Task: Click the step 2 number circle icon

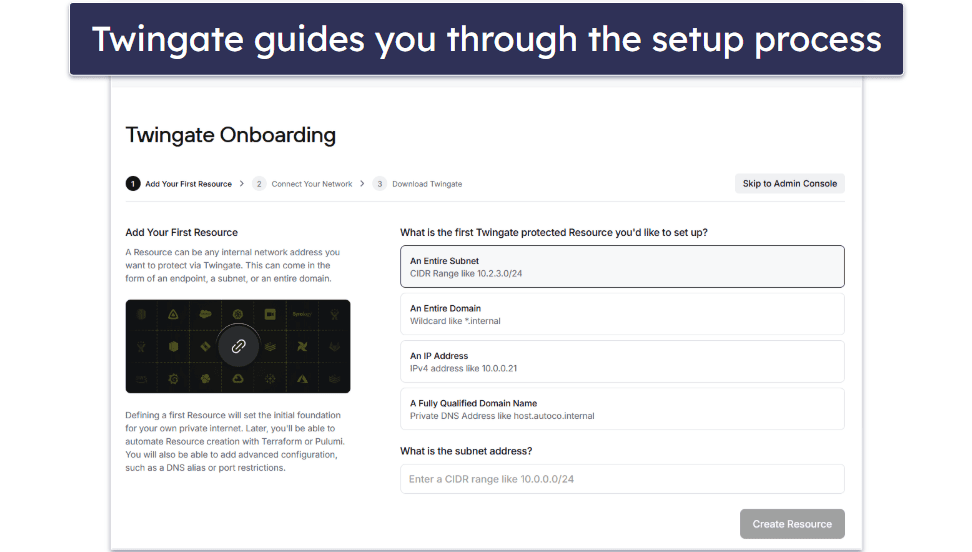Action: pos(258,184)
